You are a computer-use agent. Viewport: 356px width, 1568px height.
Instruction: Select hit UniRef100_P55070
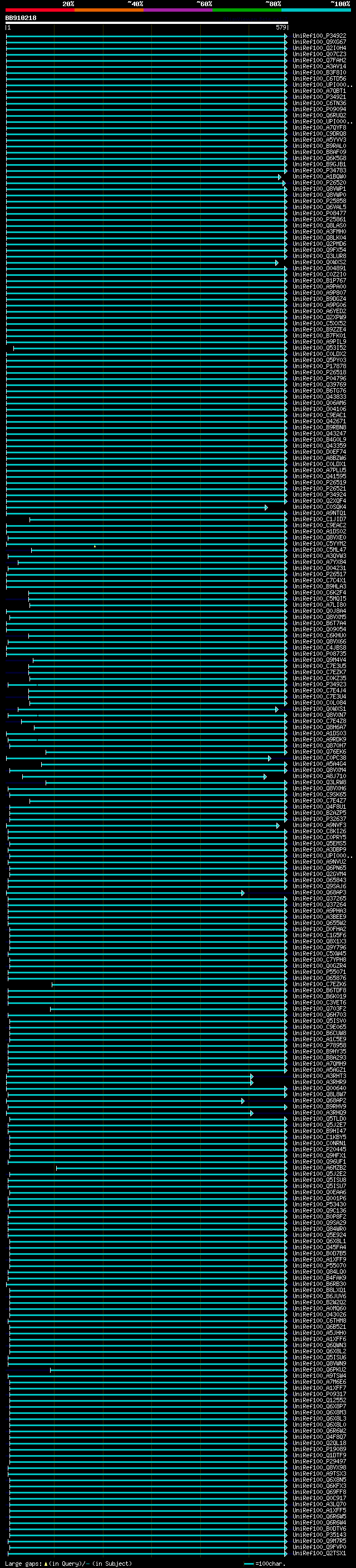pyautogui.click(x=319, y=1265)
